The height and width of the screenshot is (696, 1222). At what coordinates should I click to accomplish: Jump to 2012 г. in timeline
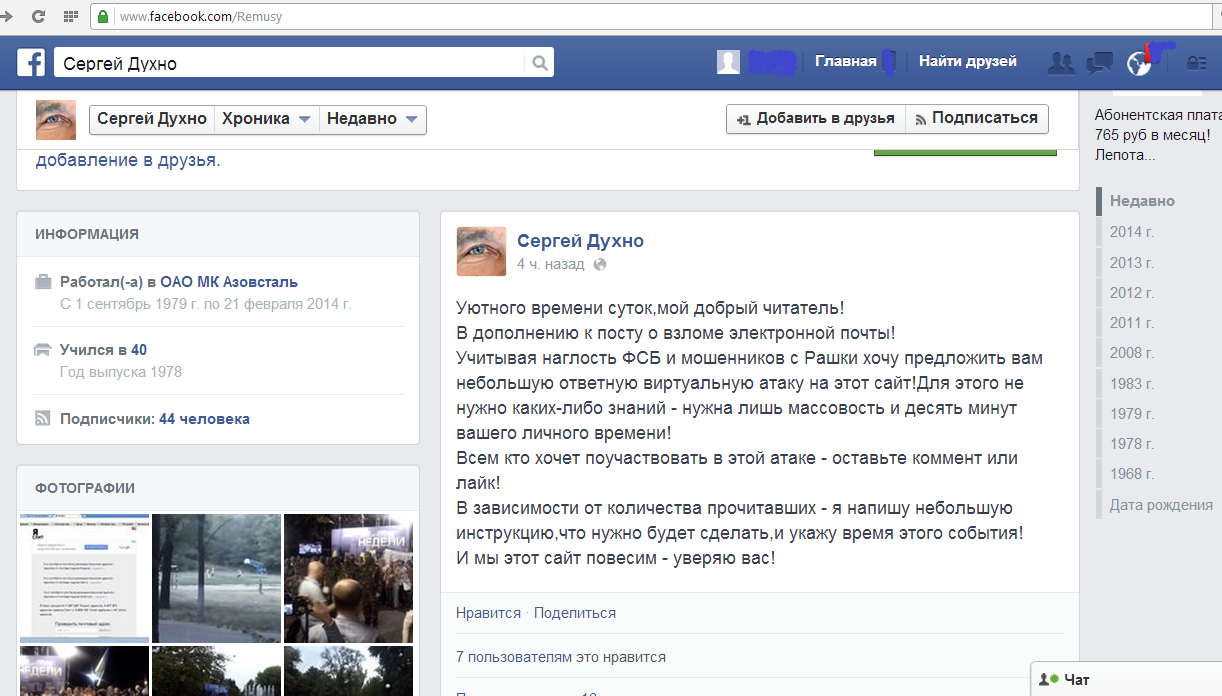click(1132, 292)
